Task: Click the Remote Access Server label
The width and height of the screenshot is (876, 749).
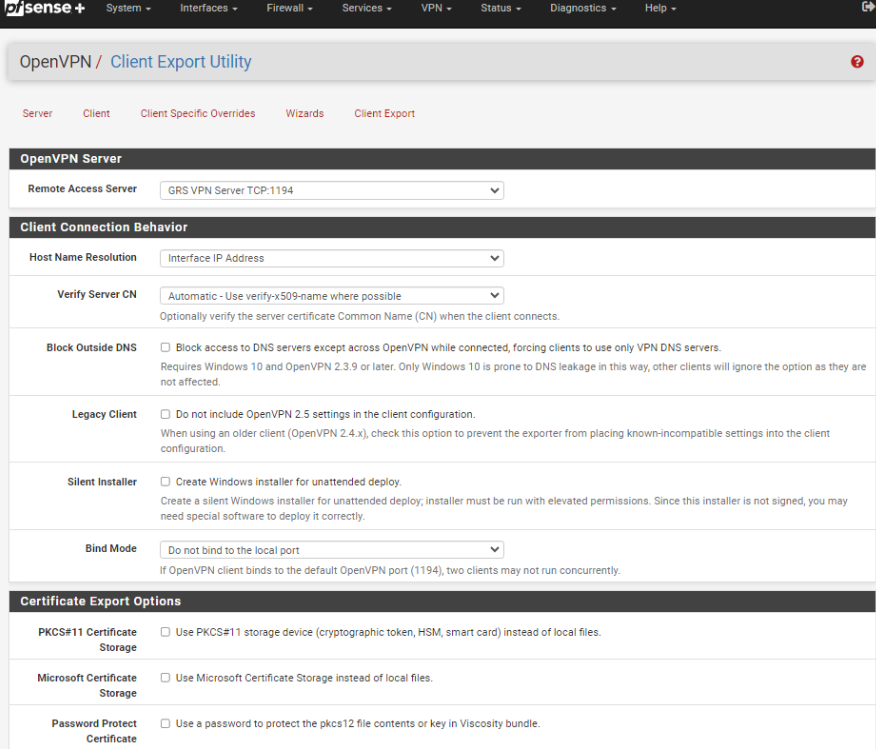Action: [82, 189]
